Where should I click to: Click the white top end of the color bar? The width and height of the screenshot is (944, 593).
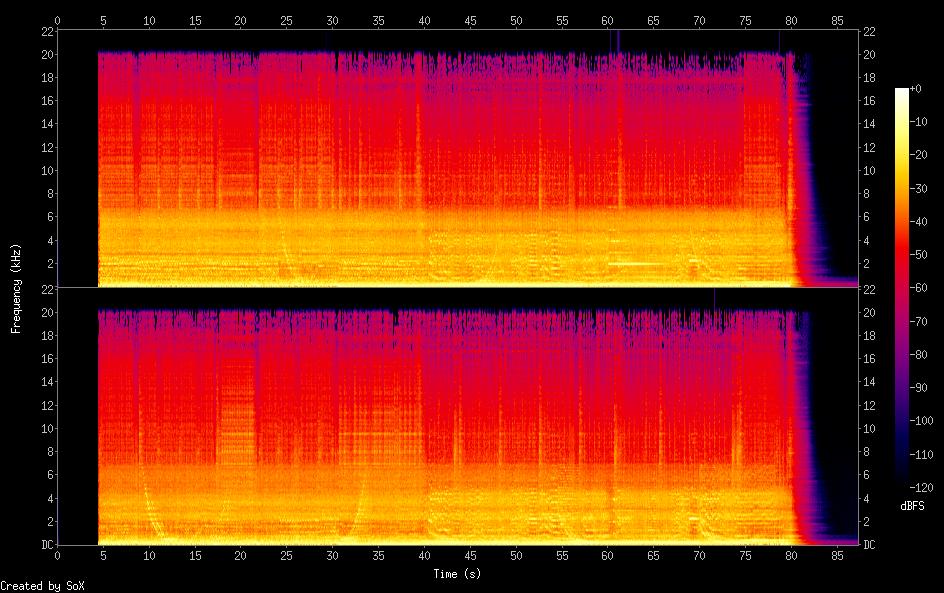tap(902, 92)
